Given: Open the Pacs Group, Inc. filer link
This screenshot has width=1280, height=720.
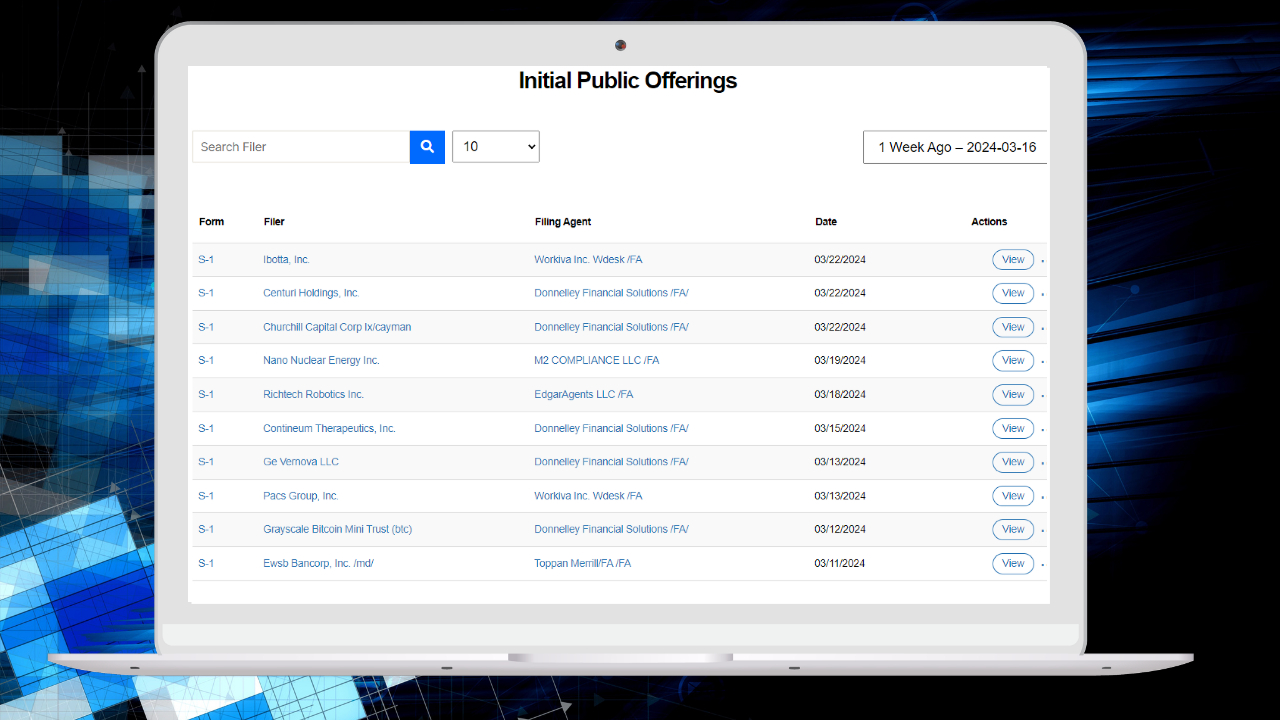Looking at the screenshot, I should click(x=300, y=495).
